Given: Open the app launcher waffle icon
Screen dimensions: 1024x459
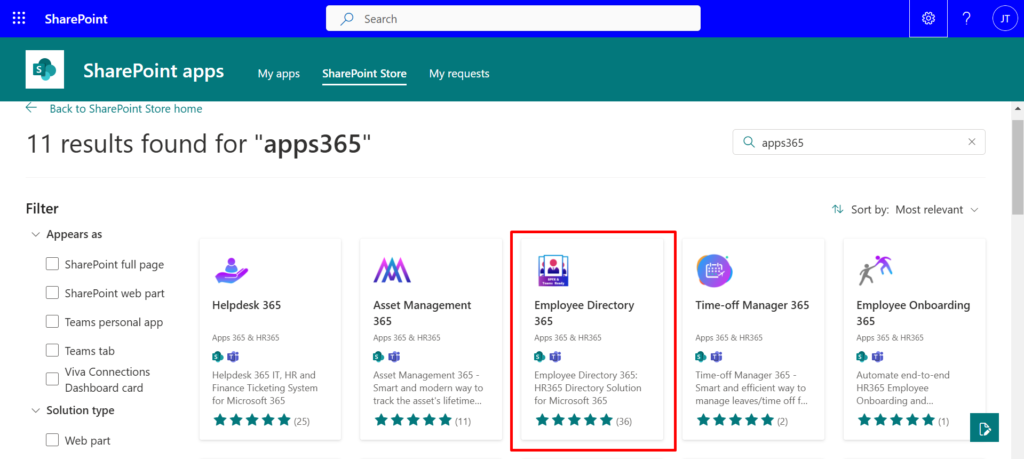Looking at the screenshot, I should [20, 19].
